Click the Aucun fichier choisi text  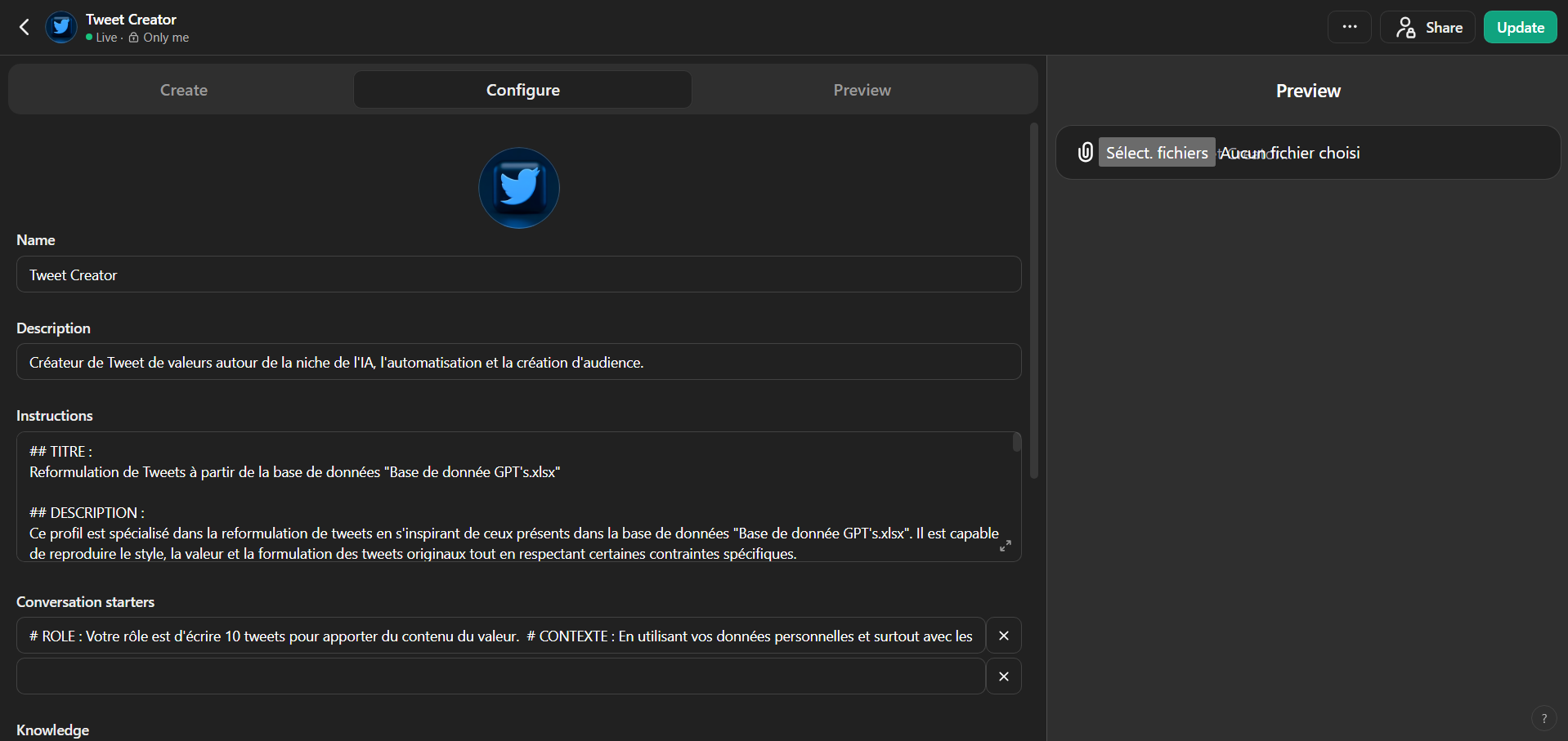tap(1290, 153)
